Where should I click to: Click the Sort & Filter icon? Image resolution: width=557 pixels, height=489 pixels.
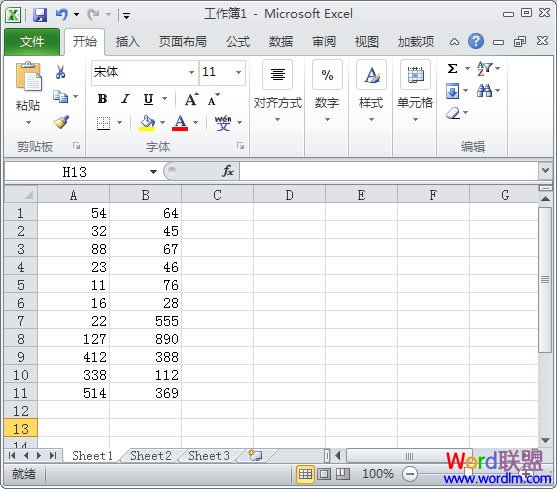pyautogui.click(x=485, y=68)
